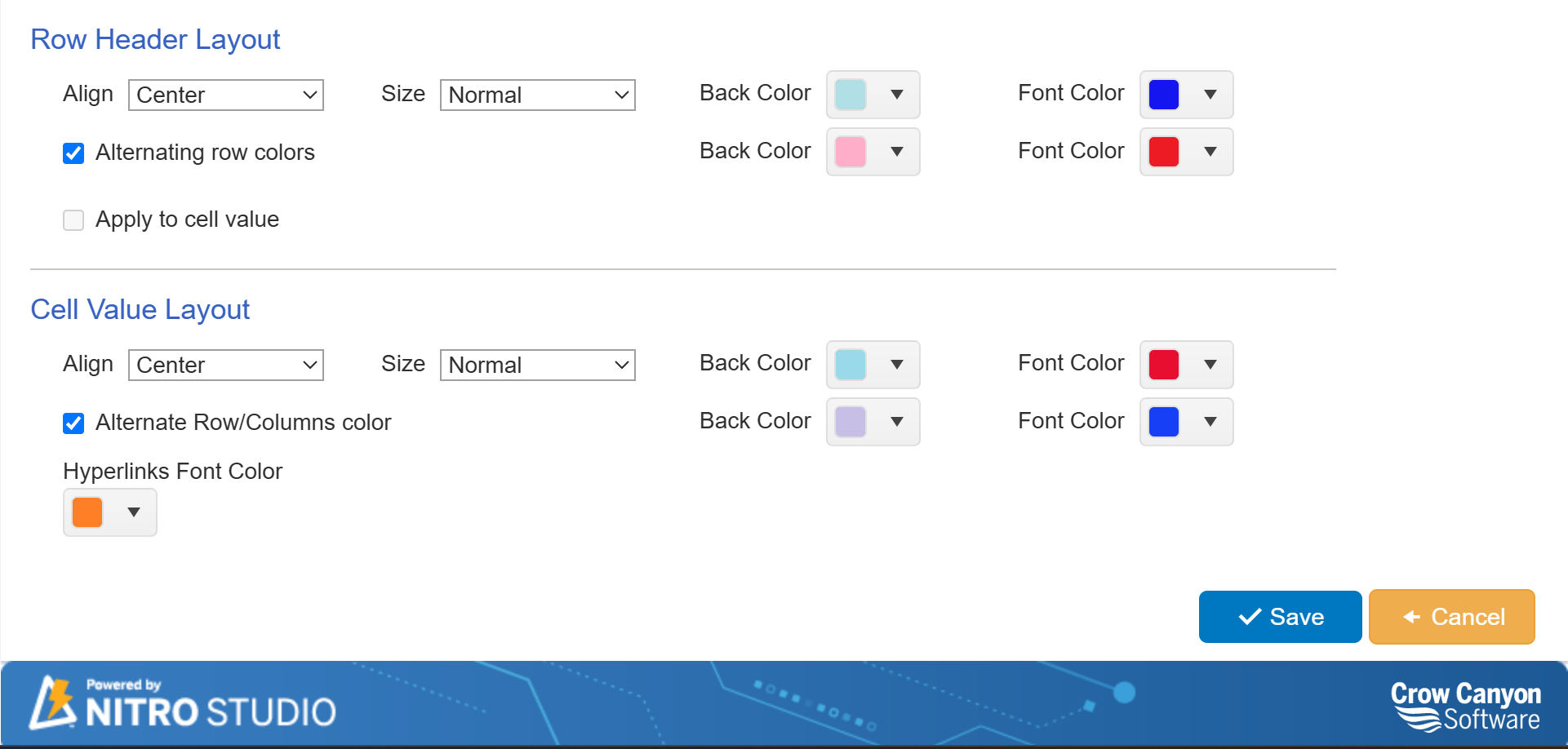Click the orange Hyperlinks Font Color swatch
Viewport: 1568px width, 749px height.
(x=87, y=512)
